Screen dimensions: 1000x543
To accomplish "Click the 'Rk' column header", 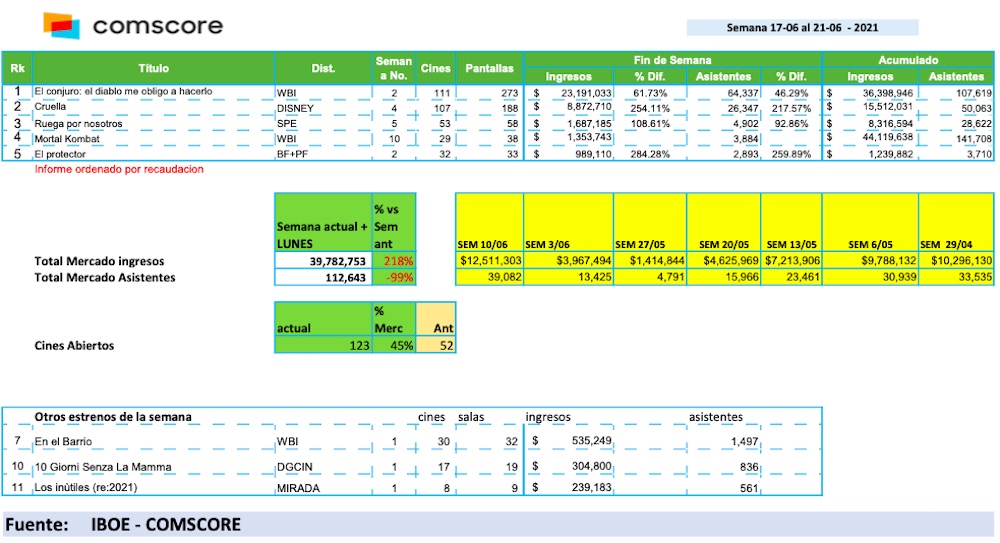I will pyautogui.click(x=17, y=68).
